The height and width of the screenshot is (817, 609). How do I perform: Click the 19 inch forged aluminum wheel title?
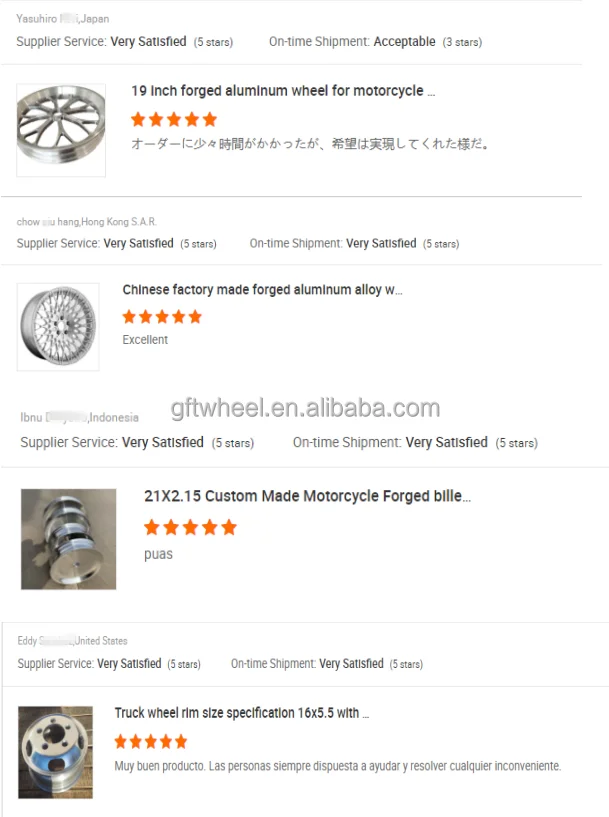click(283, 91)
